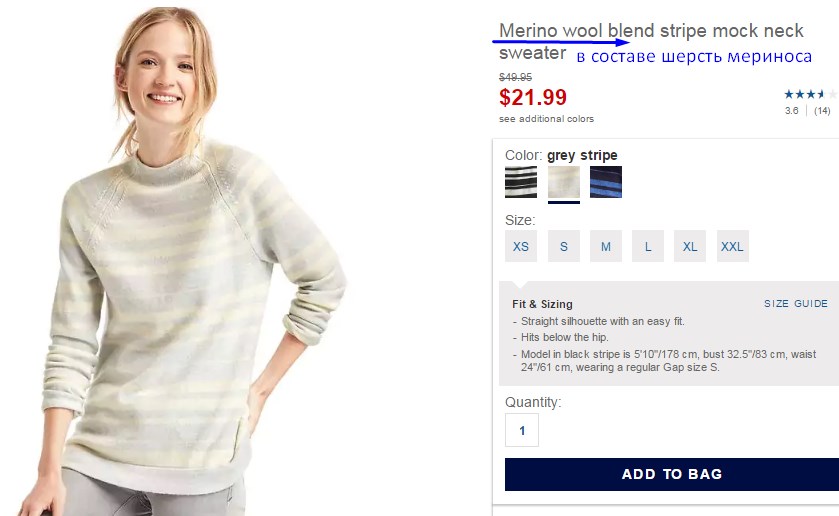Choose size XL
This screenshot has width=839, height=516.
pos(690,246)
